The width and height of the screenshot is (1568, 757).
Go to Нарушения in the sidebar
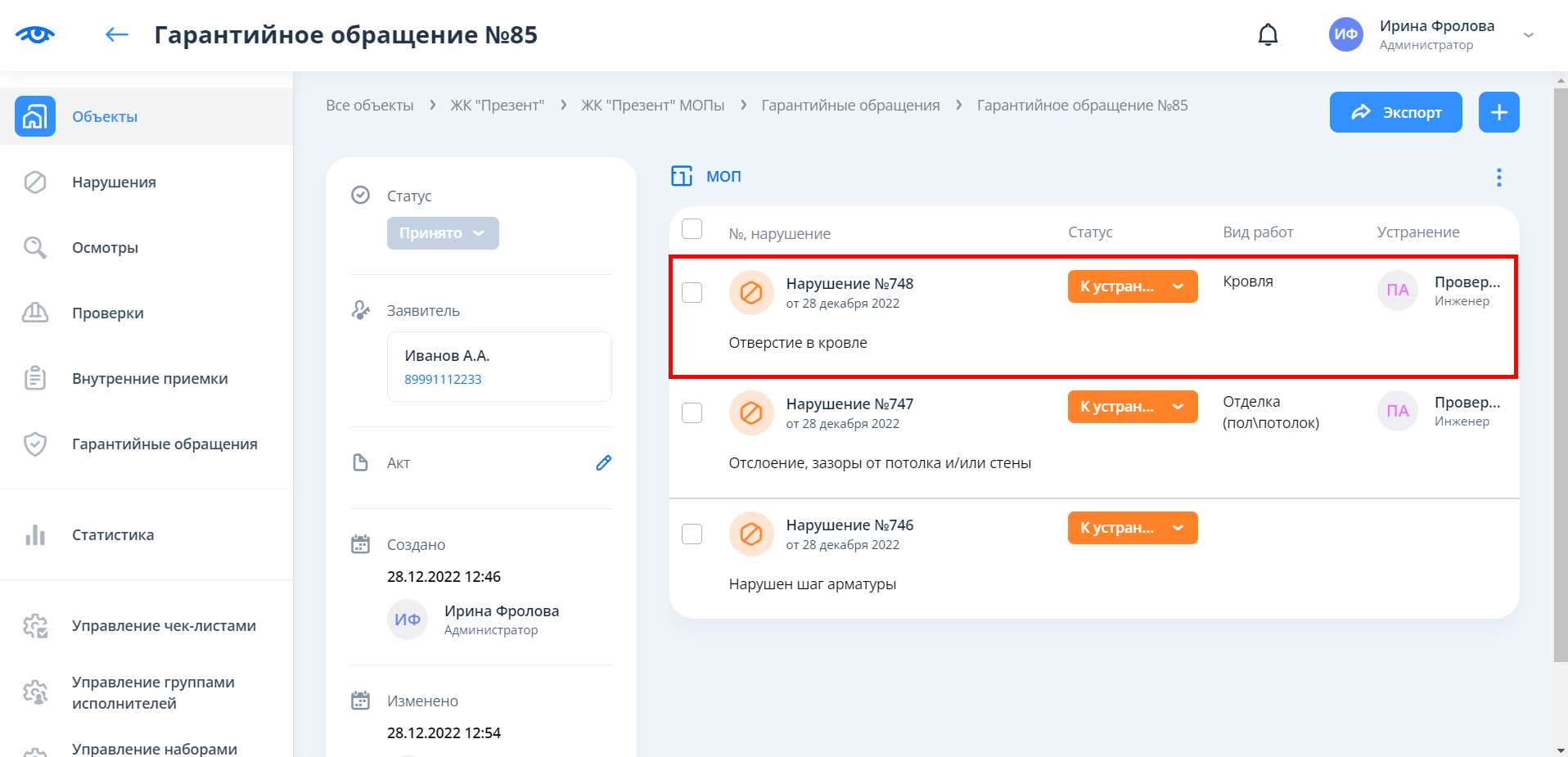point(114,182)
